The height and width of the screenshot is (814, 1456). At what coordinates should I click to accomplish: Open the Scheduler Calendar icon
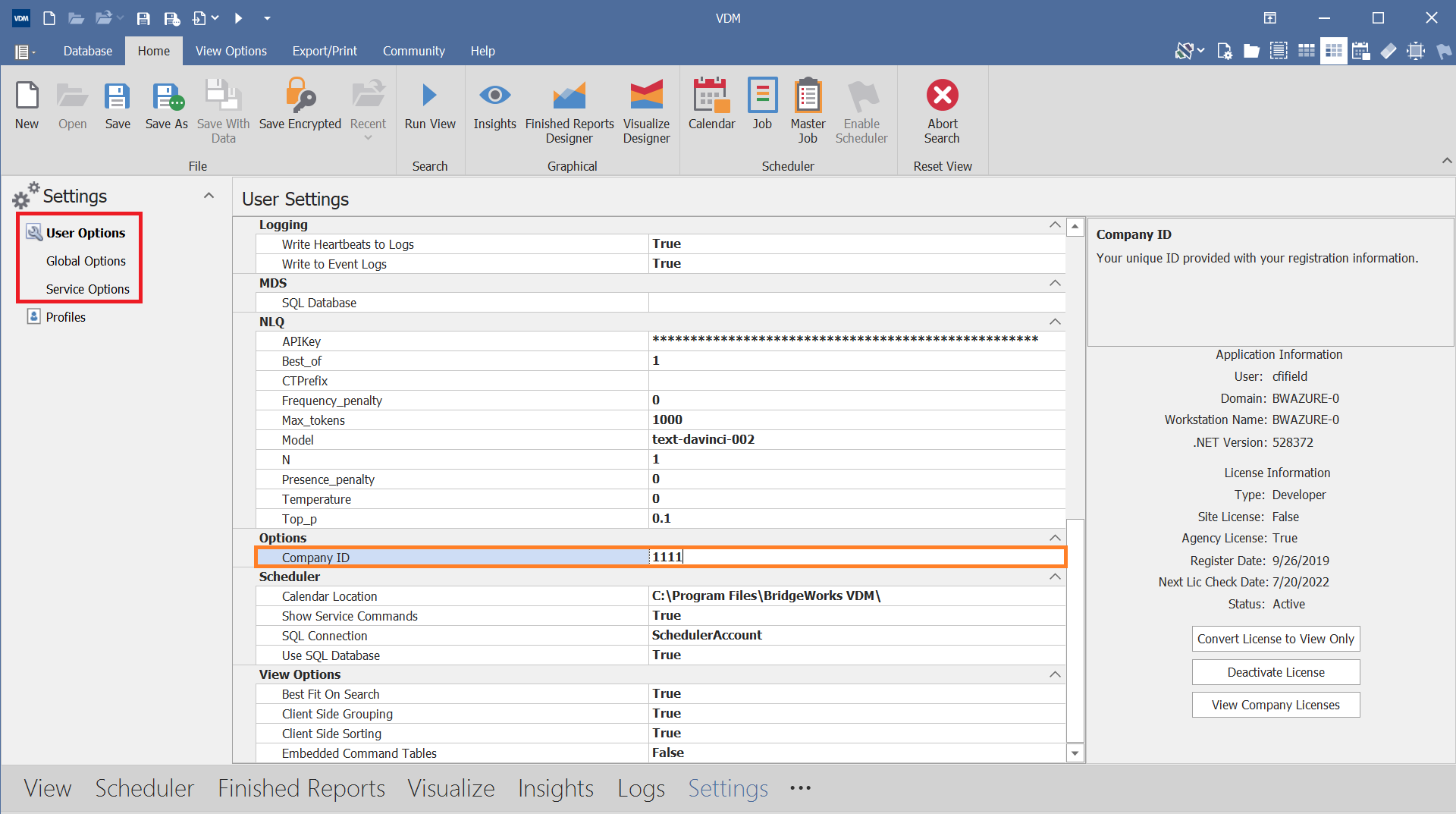click(711, 96)
